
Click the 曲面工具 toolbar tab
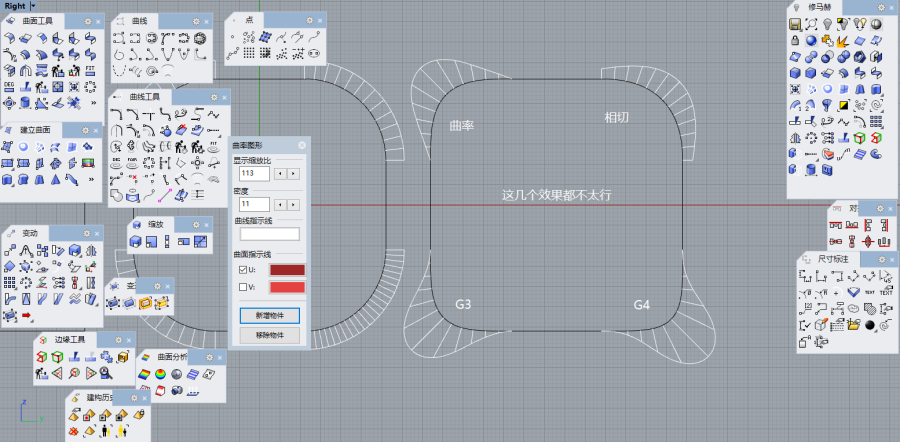38,20
